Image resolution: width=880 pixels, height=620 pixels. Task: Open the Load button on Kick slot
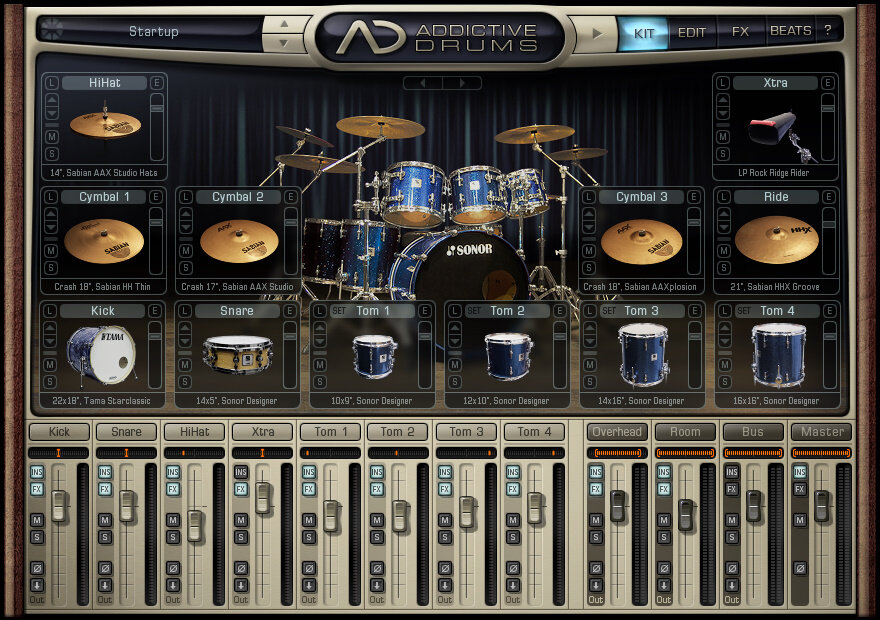click(x=50, y=311)
